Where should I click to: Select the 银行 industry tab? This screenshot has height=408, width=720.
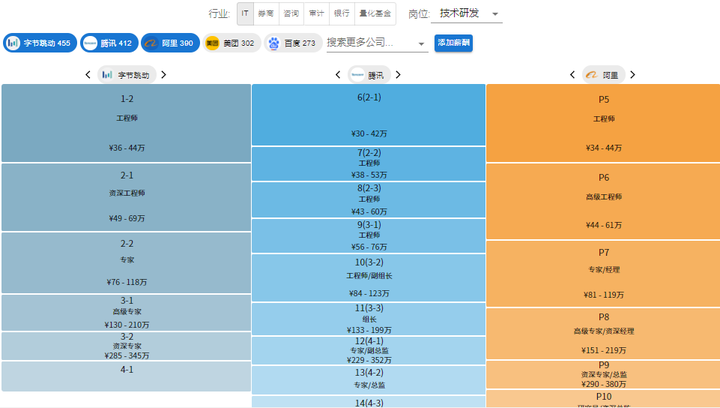[x=342, y=14]
